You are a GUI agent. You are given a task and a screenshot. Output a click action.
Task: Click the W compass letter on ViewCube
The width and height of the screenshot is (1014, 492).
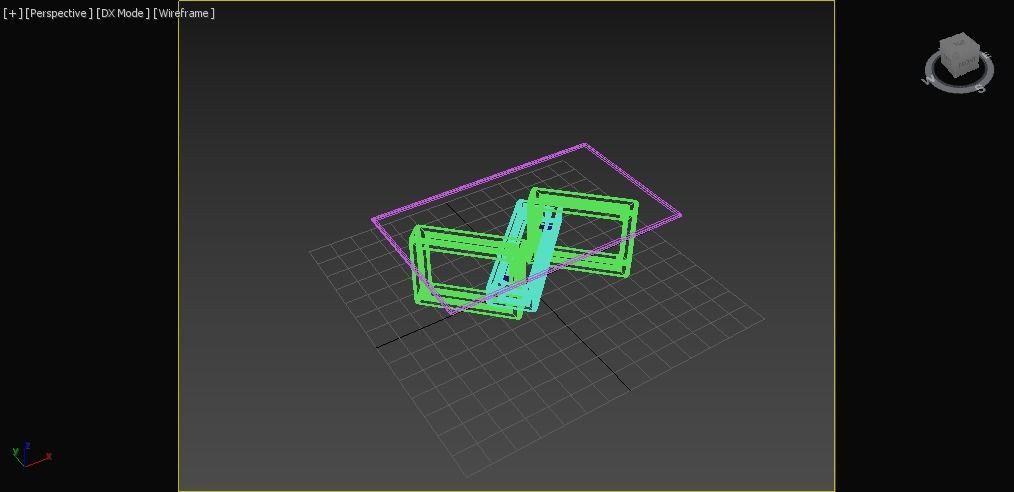[928, 80]
